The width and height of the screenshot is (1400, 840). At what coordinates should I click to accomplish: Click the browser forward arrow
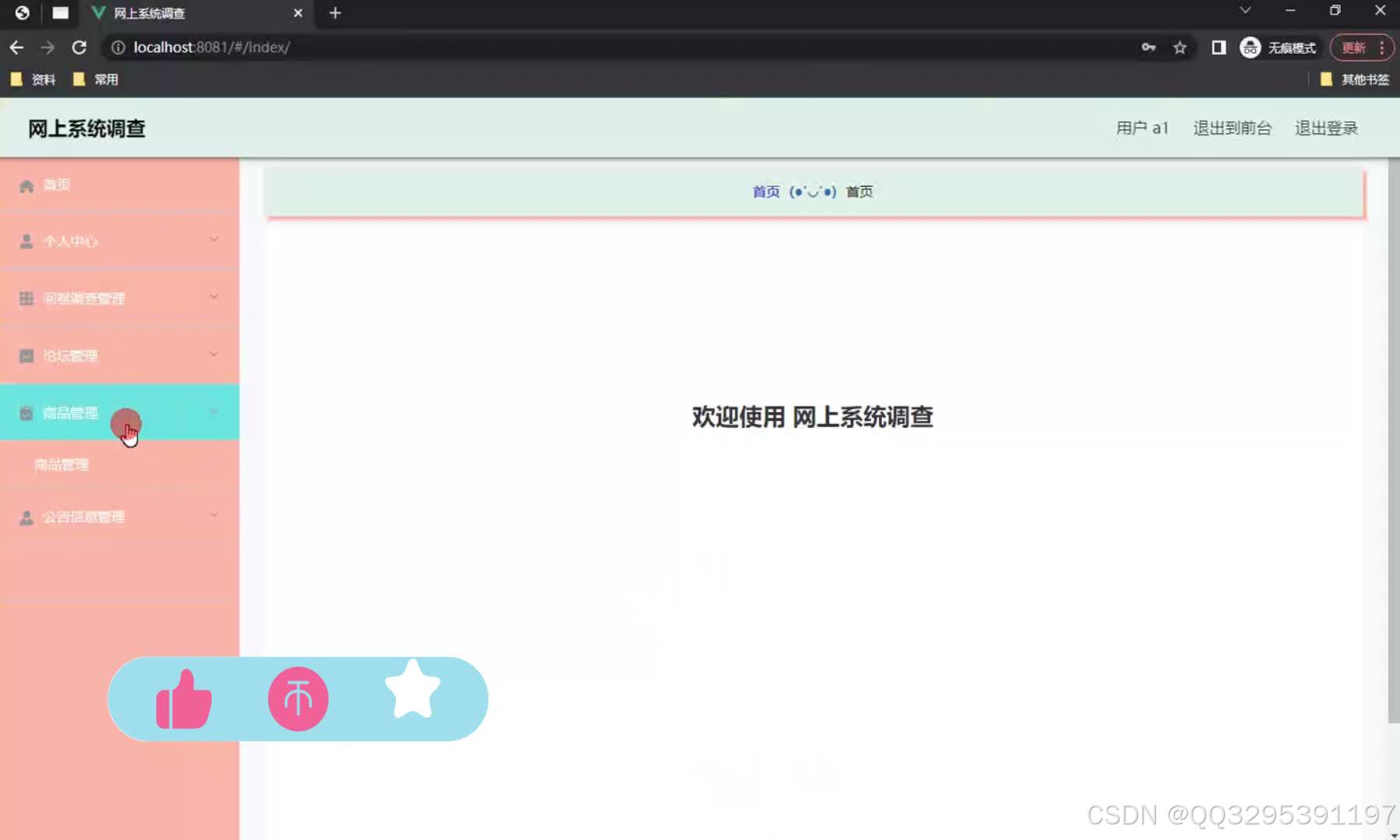[x=47, y=47]
